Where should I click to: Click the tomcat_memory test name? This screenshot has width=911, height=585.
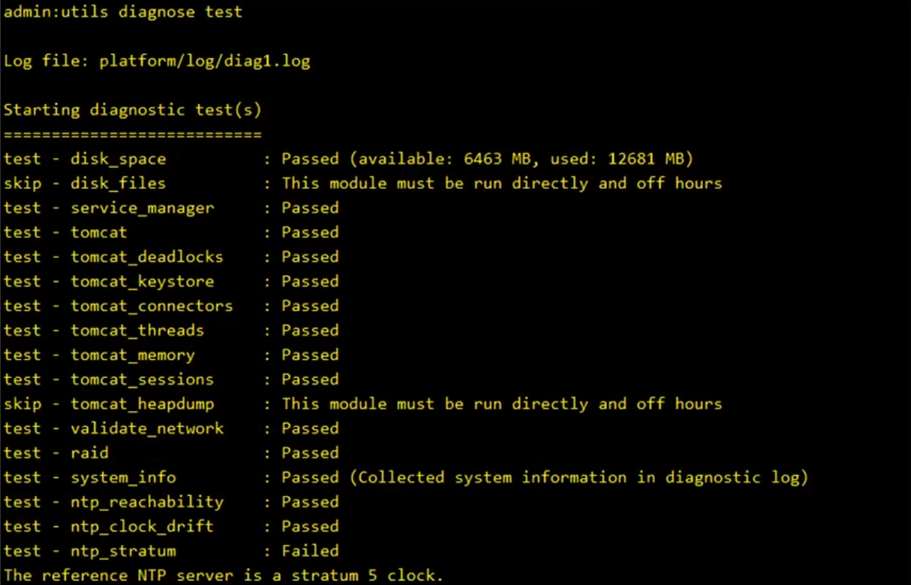click(x=132, y=355)
